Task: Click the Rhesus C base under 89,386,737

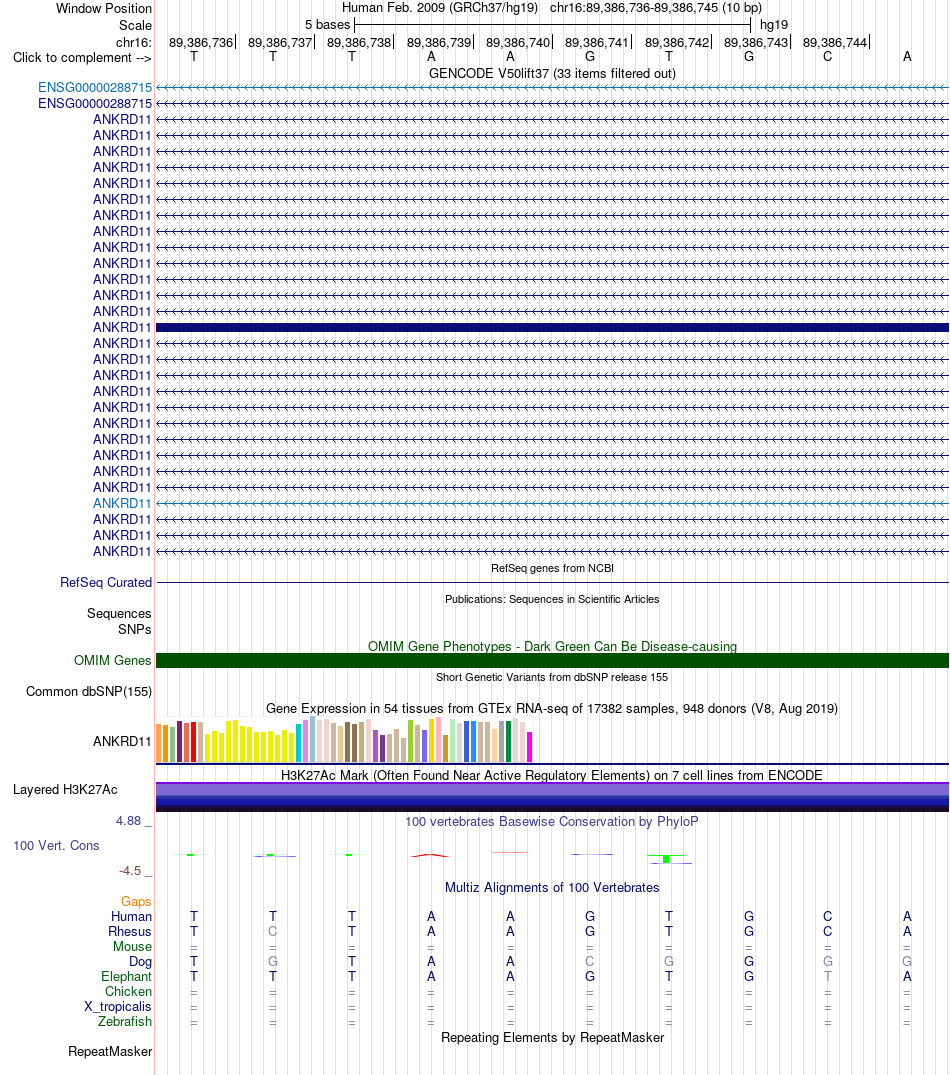Action: click(273, 932)
